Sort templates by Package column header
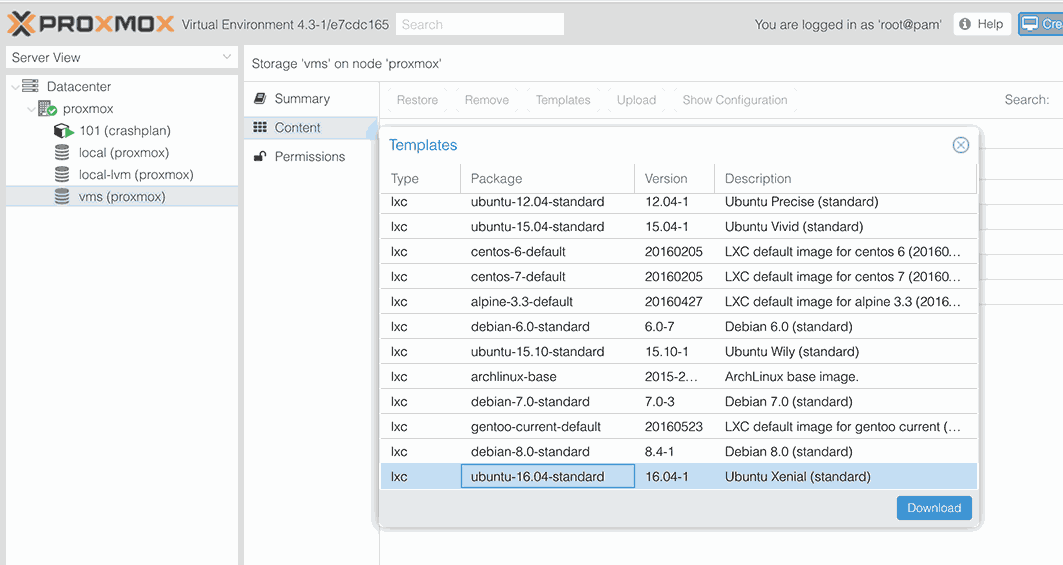The width and height of the screenshot is (1063, 565). pos(547,178)
